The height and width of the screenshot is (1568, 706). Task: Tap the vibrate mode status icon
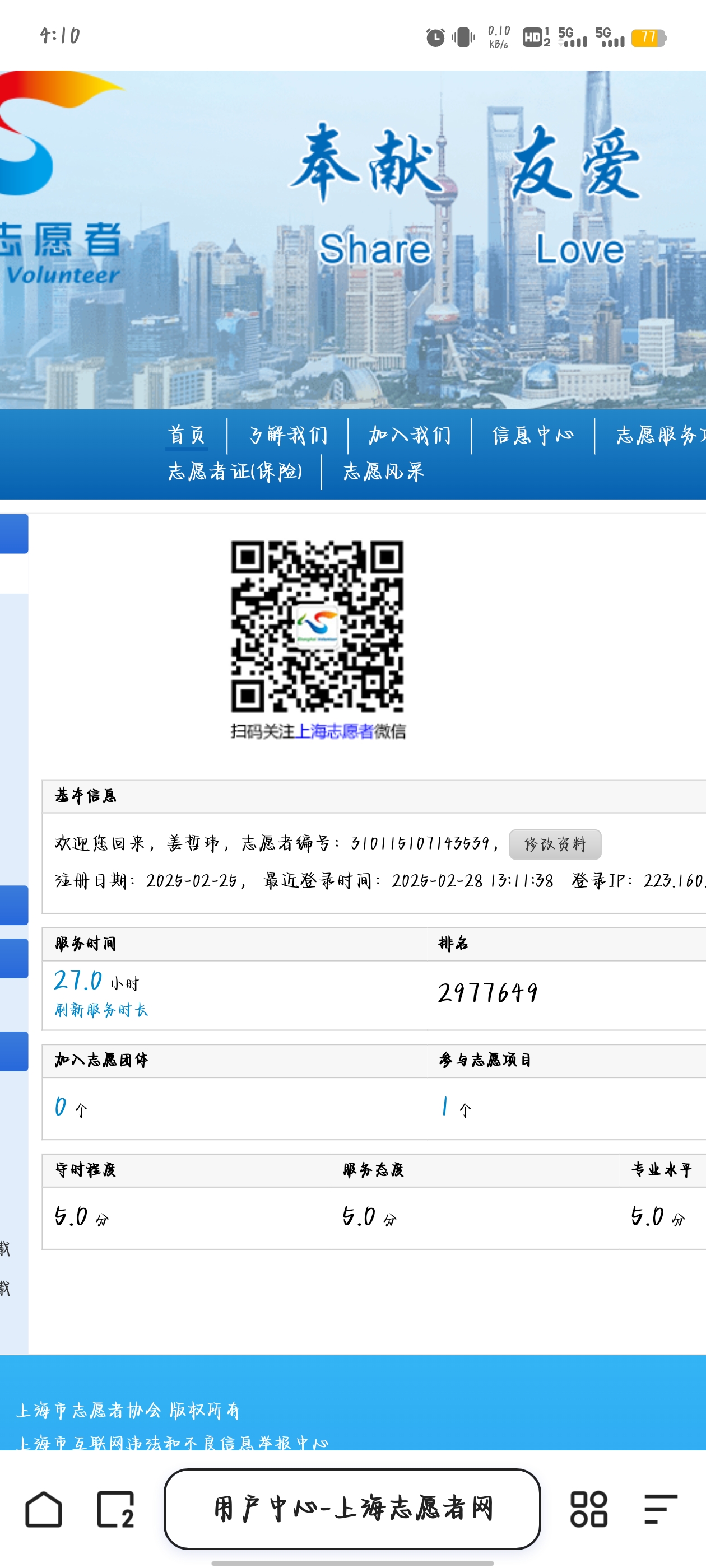tap(463, 38)
